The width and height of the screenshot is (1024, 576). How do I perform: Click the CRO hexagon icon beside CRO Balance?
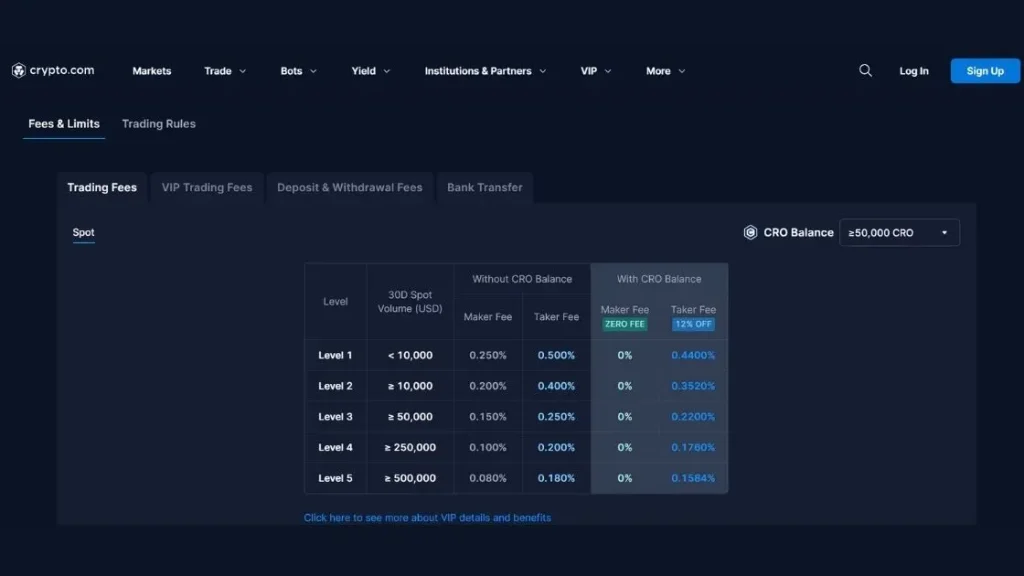coord(750,232)
